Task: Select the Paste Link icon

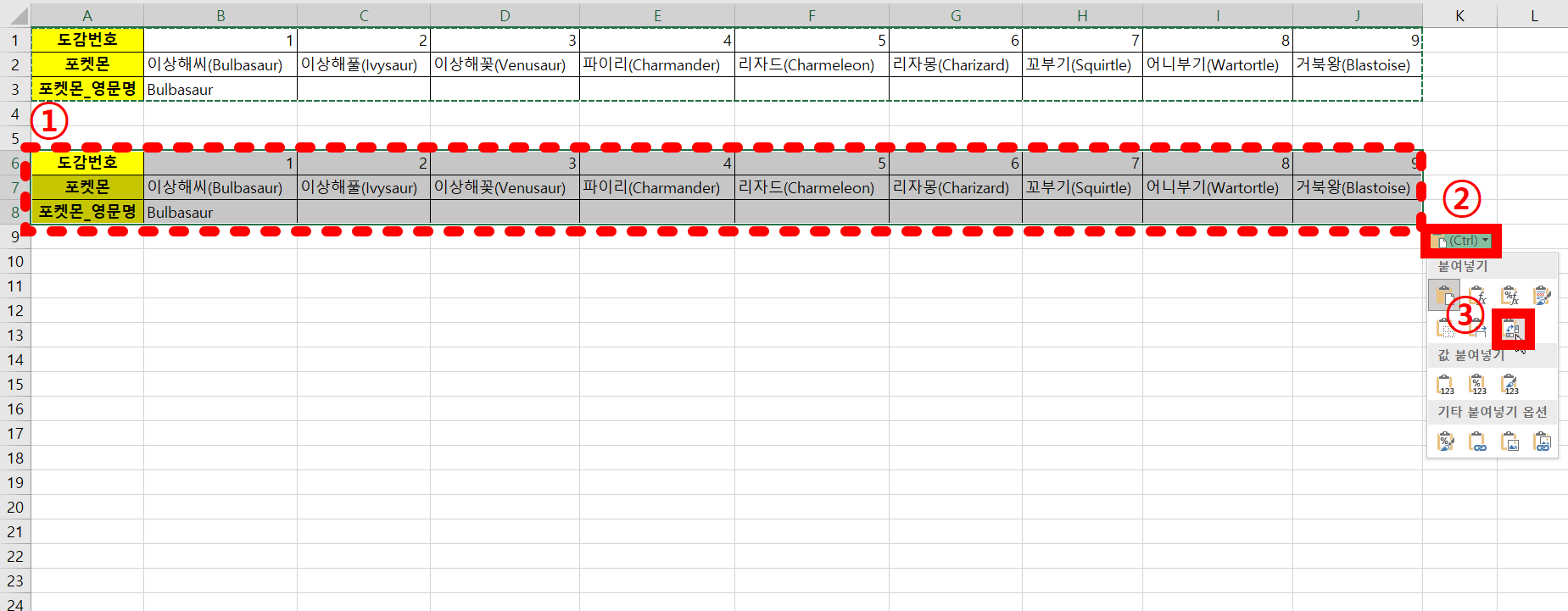Action: tap(1477, 442)
